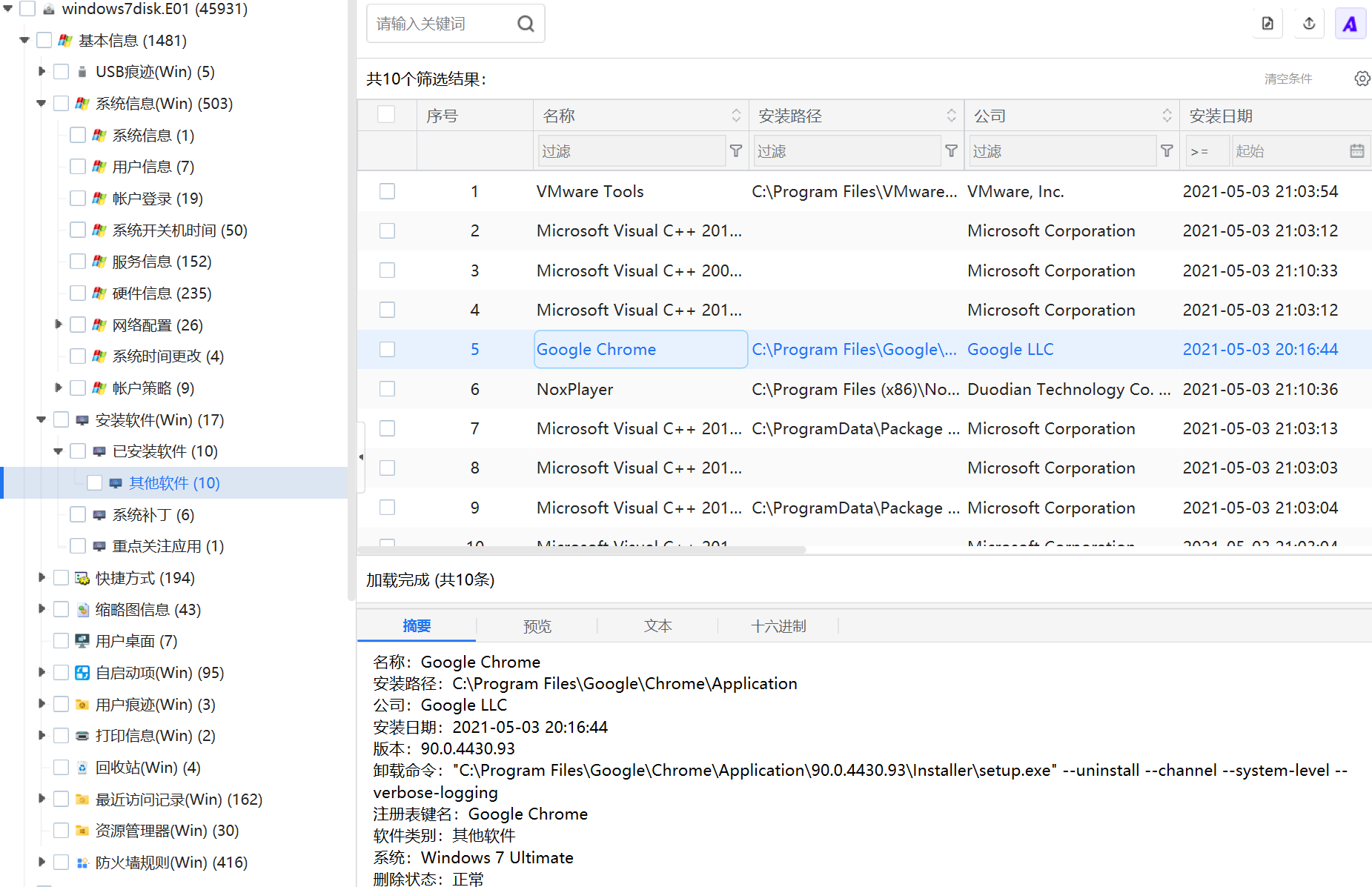Switch to the 十六进制 tab
Image resolution: width=1372 pixels, height=887 pixels.
tap(778, 626)
